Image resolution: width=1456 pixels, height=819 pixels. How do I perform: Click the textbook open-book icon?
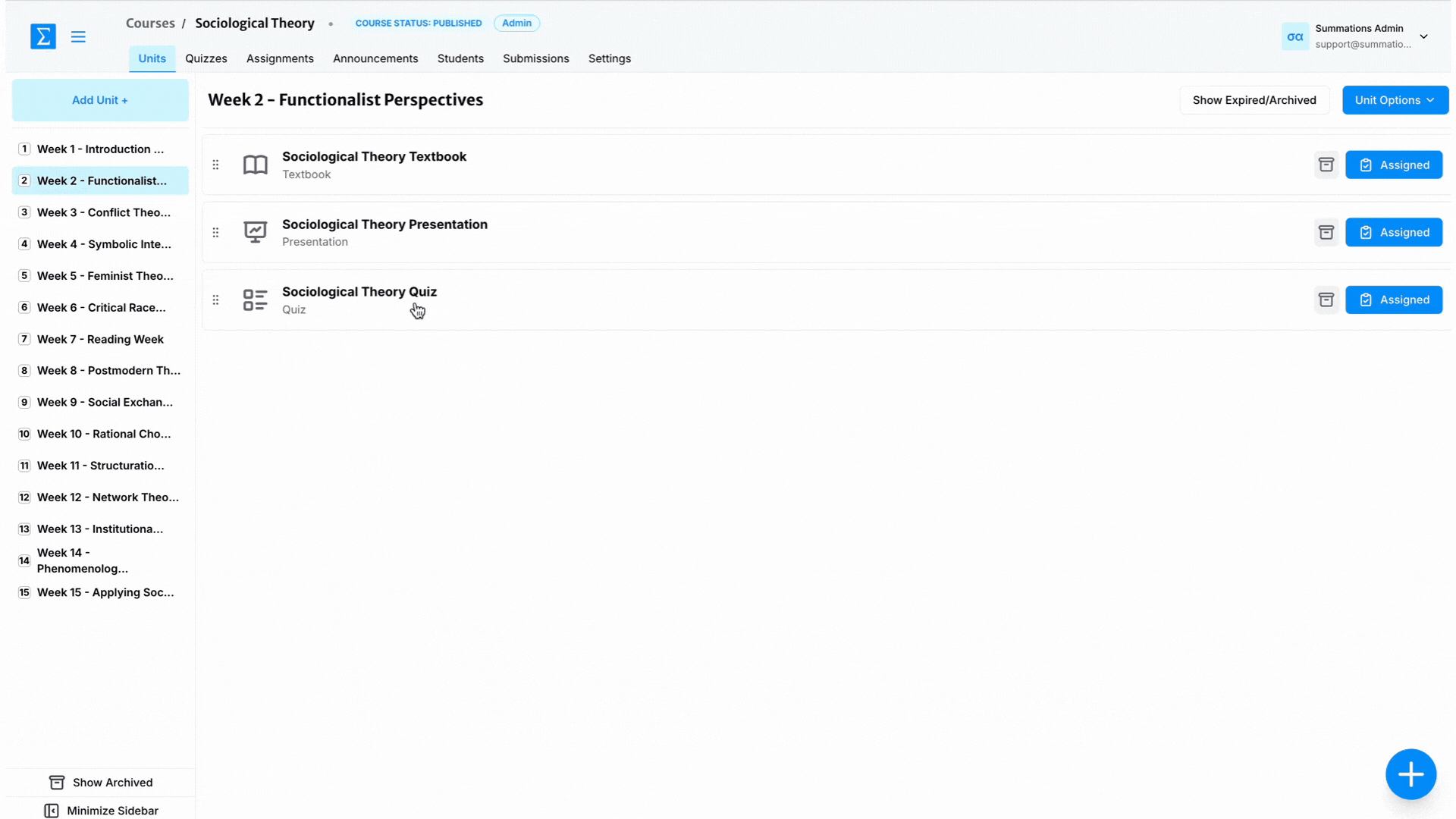(x=256, y=165)
